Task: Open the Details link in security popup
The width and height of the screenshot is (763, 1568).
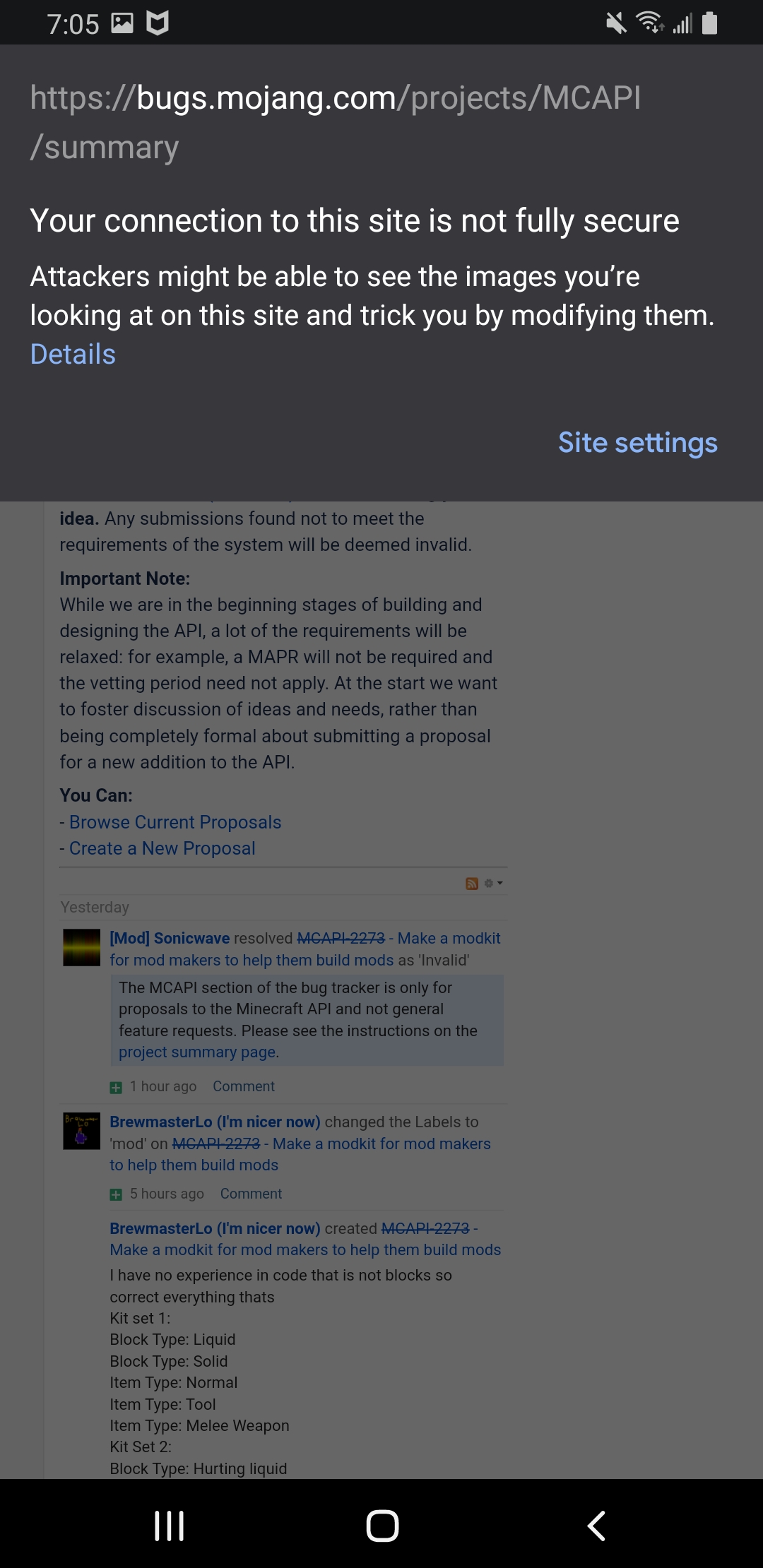Action: (x=73, y=354)
